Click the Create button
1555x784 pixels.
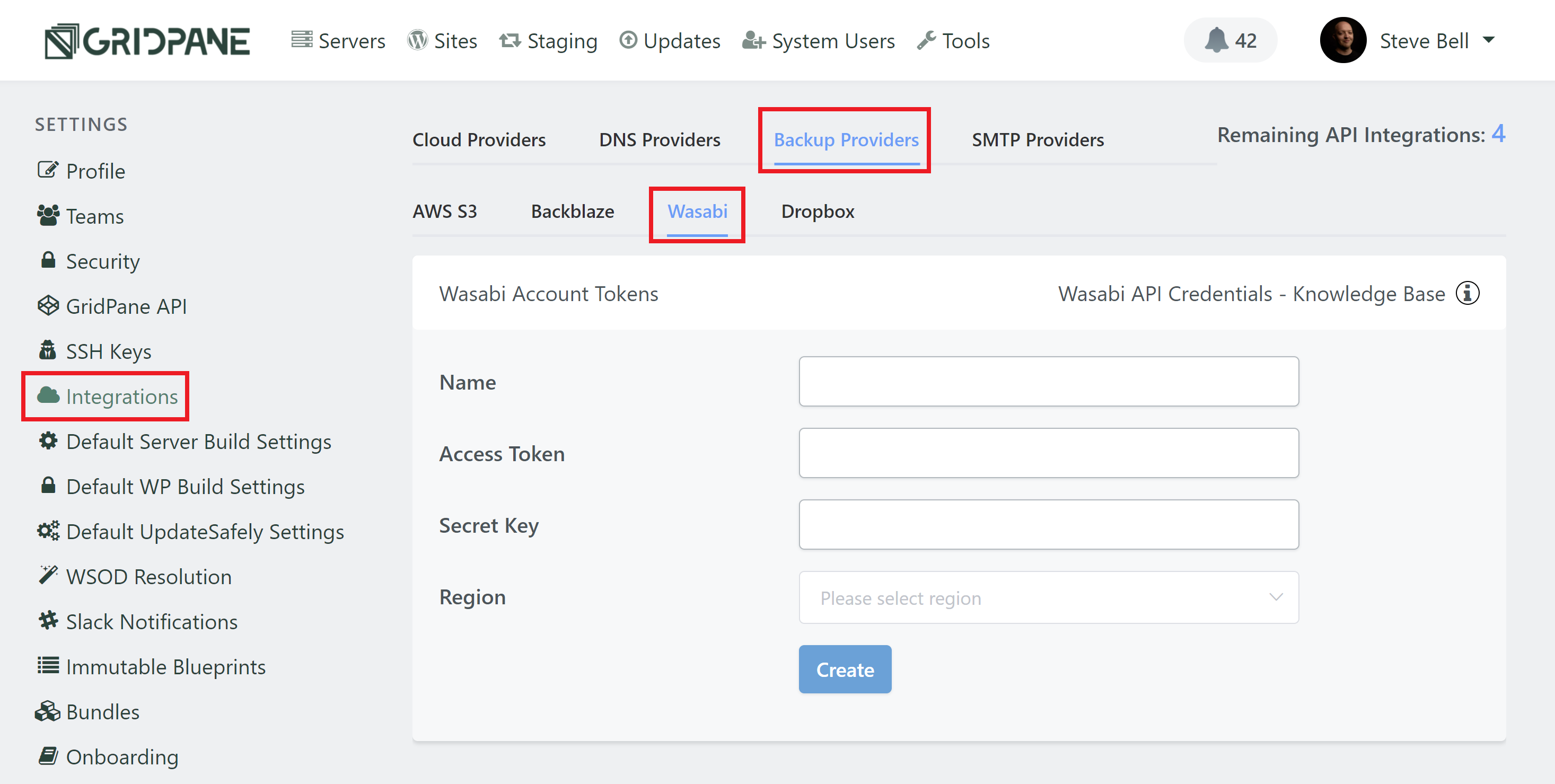(845, 670)
